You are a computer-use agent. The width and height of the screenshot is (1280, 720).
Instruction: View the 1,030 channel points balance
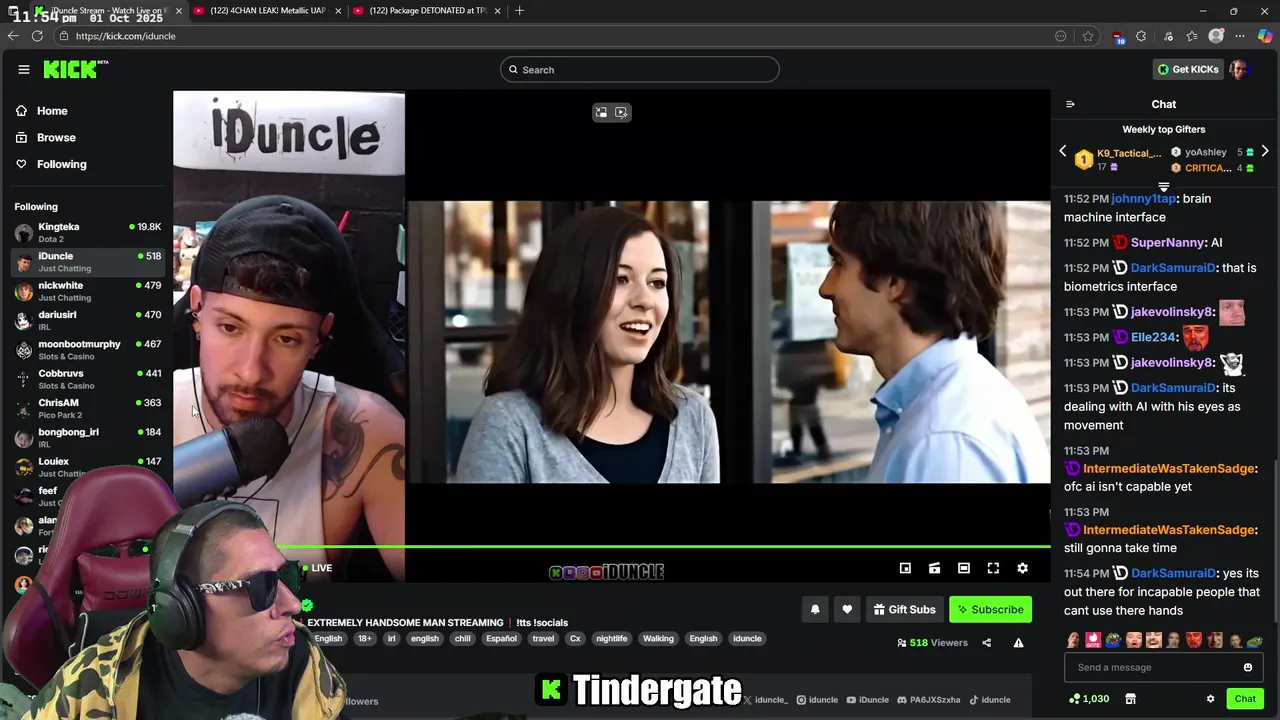(x=1089, y=699)
